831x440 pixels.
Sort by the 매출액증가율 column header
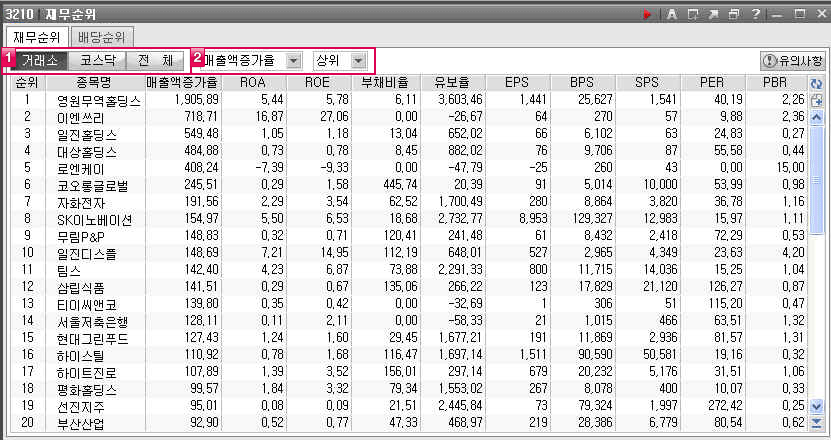tap(183, 83)
